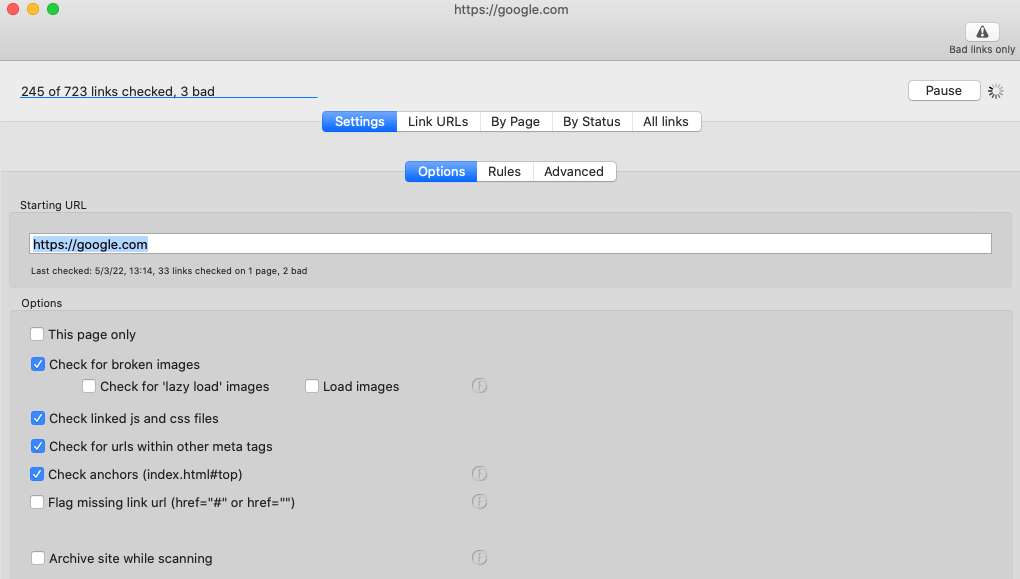The image size is (1020, 579).
Task: Open info icon for Check anchors option
Action: [x=479, y=474]
